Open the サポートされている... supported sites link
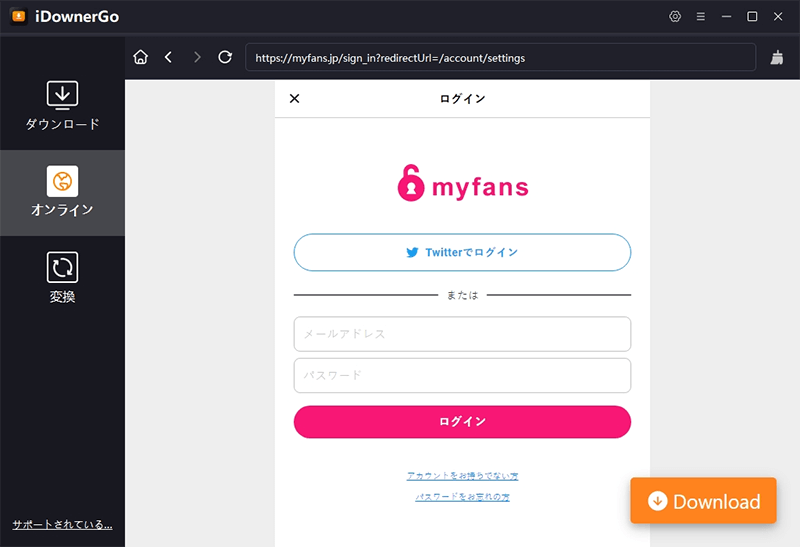The height and width of the screenshot is (547, 800). pyautogui.click(x=62, y=524)
